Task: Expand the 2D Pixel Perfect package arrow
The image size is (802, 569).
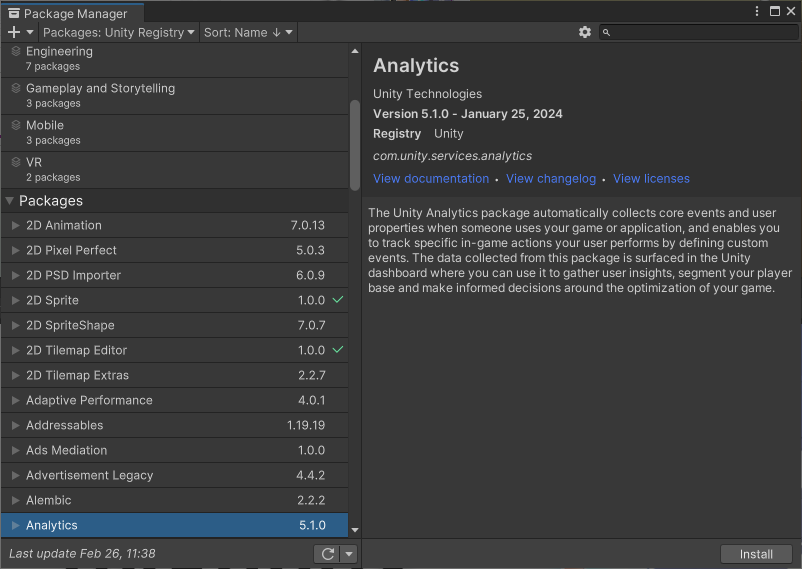Action: [x=15, y=250]
